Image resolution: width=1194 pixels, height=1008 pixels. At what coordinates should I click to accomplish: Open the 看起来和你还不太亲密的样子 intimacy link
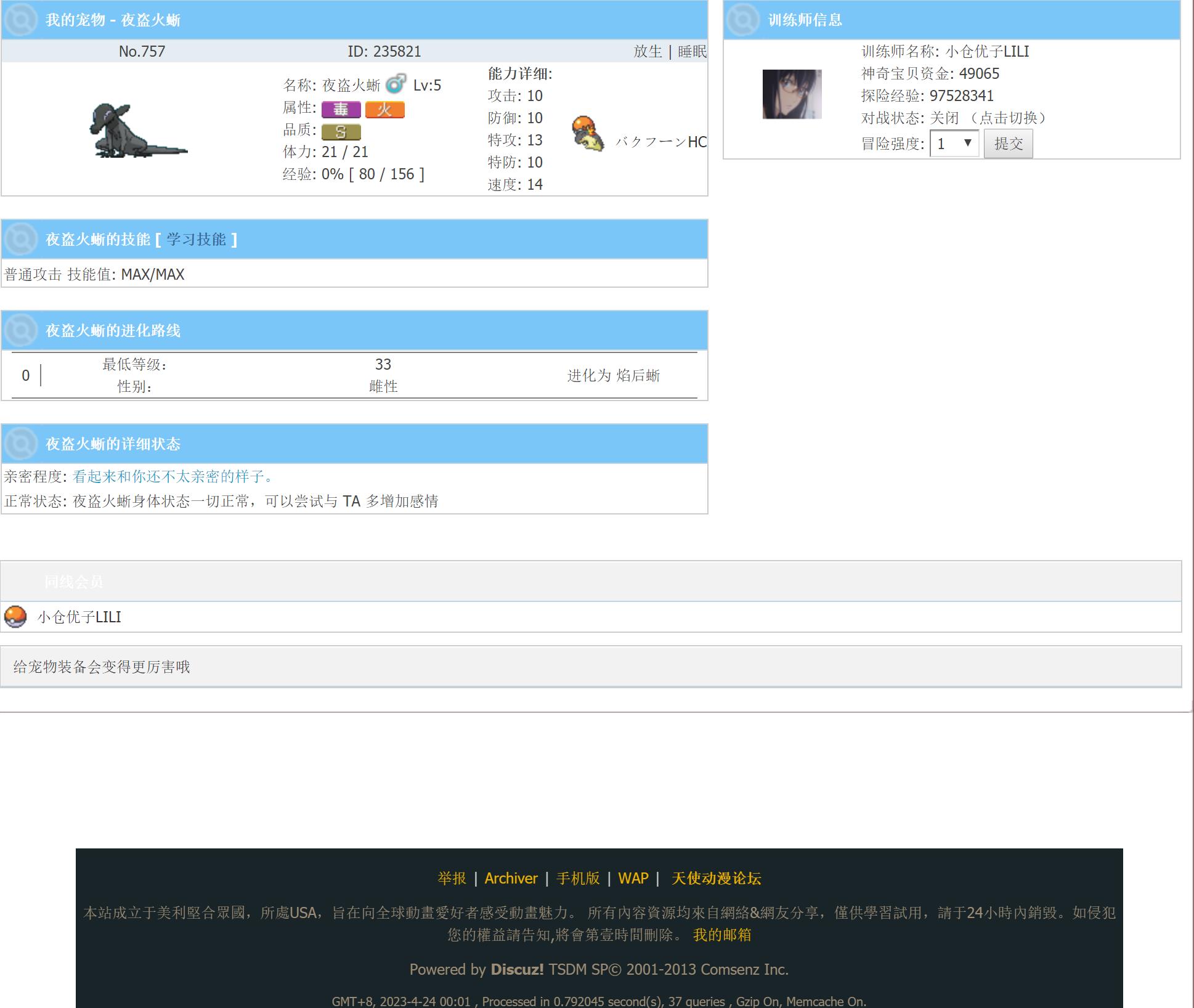tap(173, 476)
